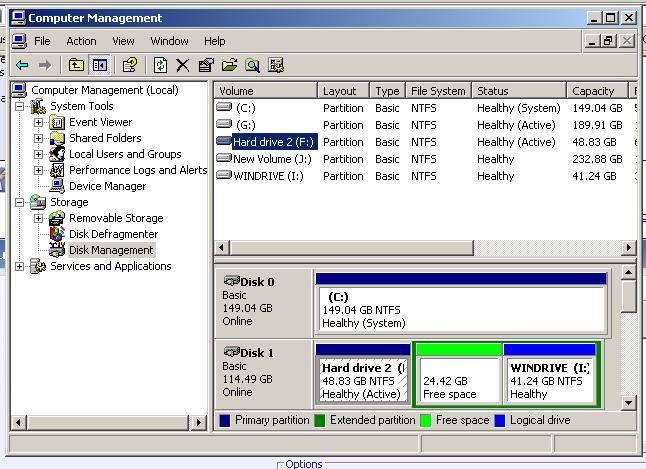This screenshot has height=469, width=646.
Task: Collapse the System Tools tree node
Action: pyautogui.click(x=19, y=106)
